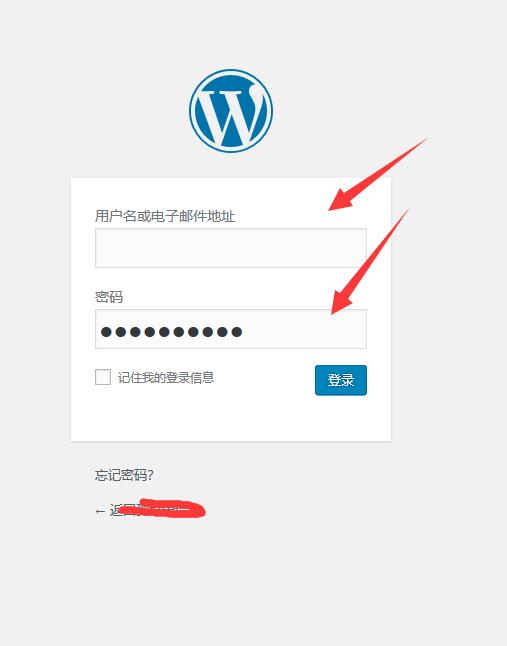Click the 用户名或电子邮件地址 label

[x=165, y=216]
